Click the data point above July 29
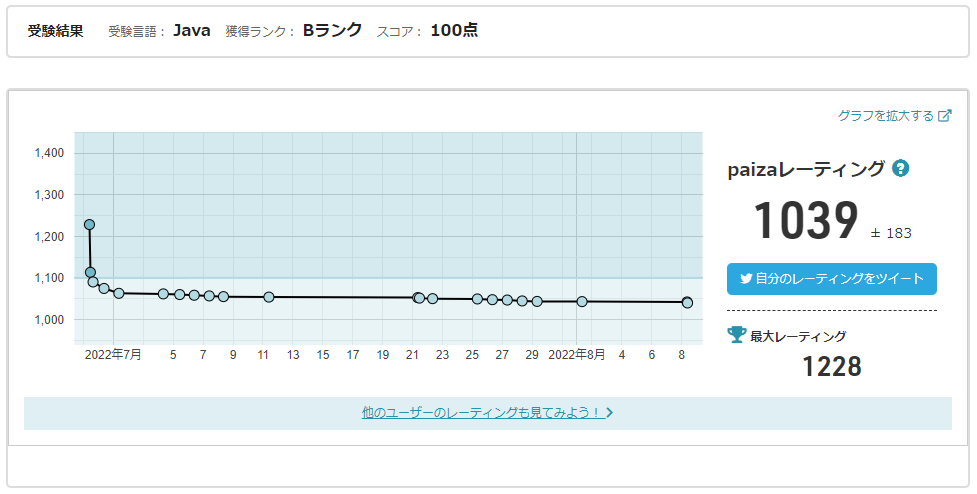 click(537, 301)
